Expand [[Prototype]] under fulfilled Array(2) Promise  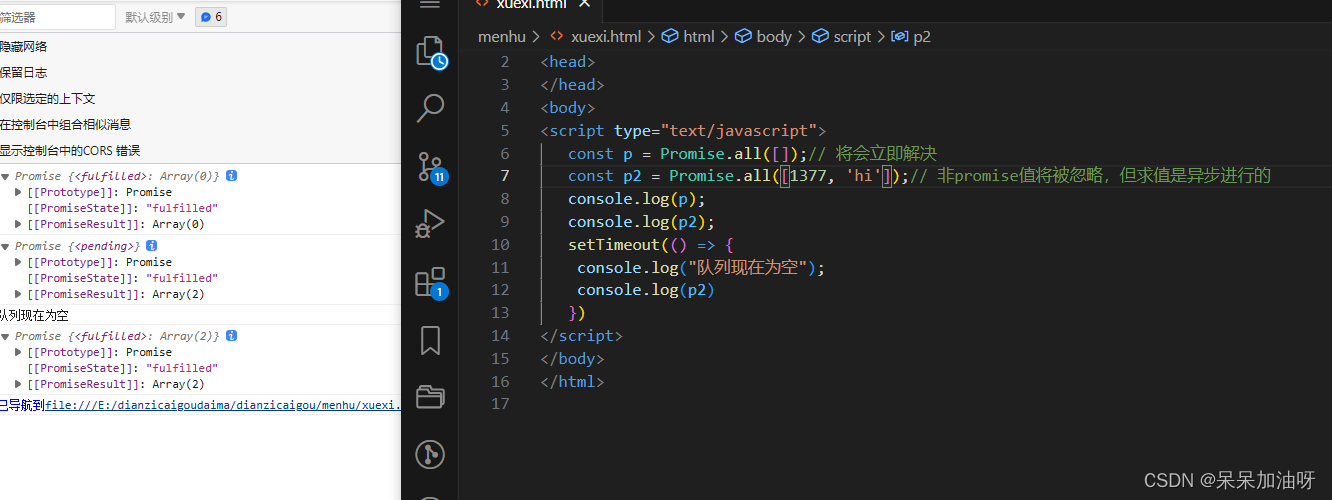click(x=19, y=352)
